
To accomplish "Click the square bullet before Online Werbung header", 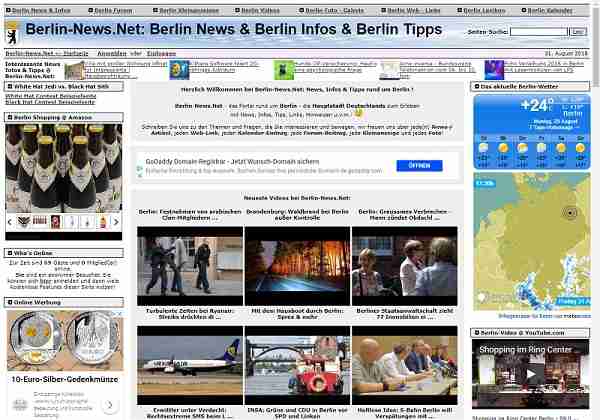I will (10, 302).
